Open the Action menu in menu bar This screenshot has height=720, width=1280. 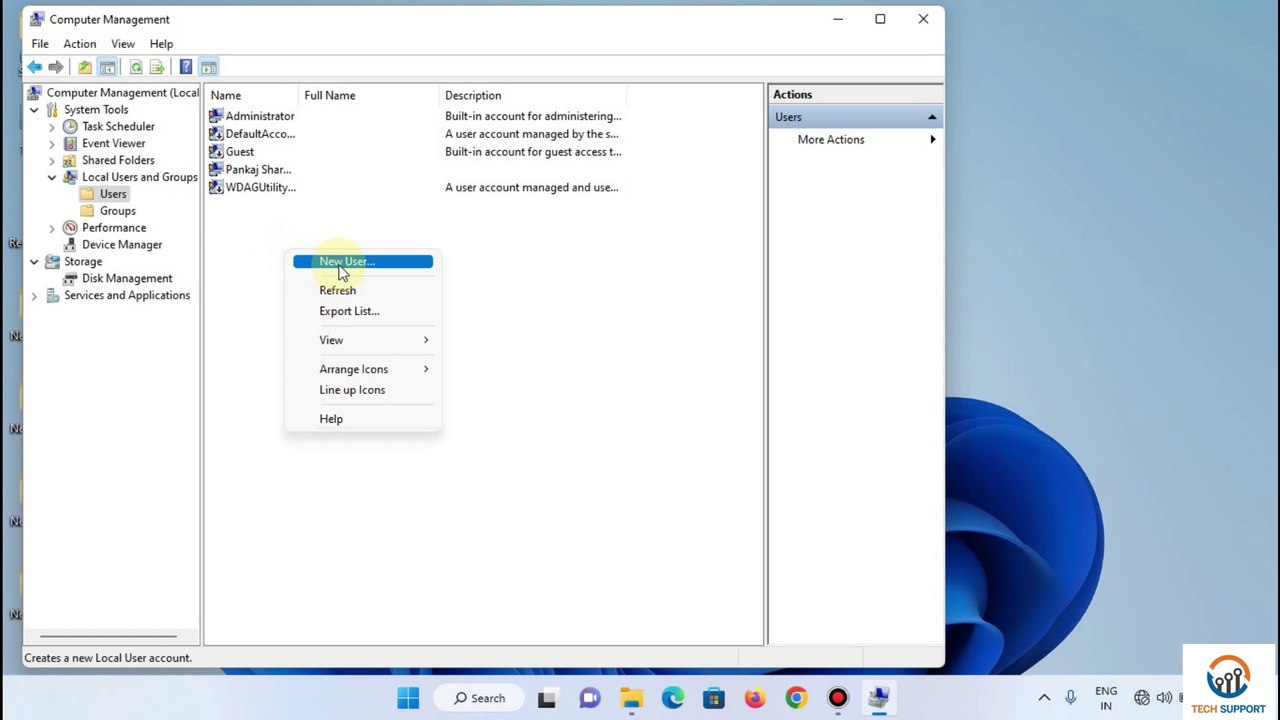click(80, 44)
